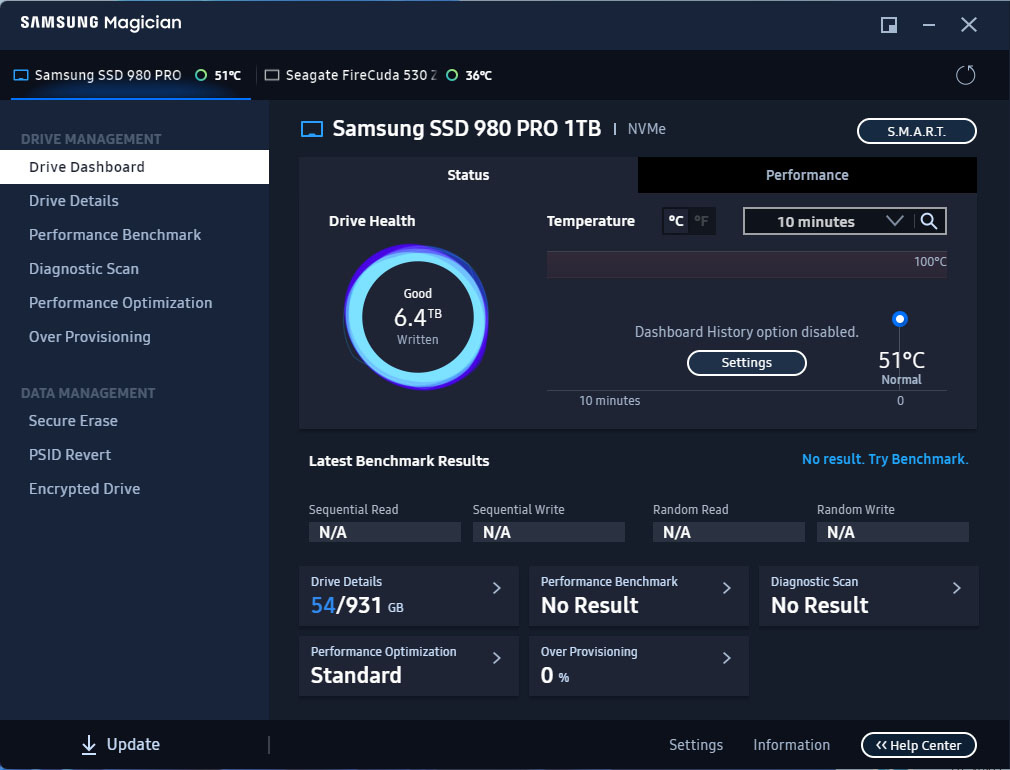Click the NVMe interface label
1010x770 pixels.
pyautogui.click(x=647, y=130)
